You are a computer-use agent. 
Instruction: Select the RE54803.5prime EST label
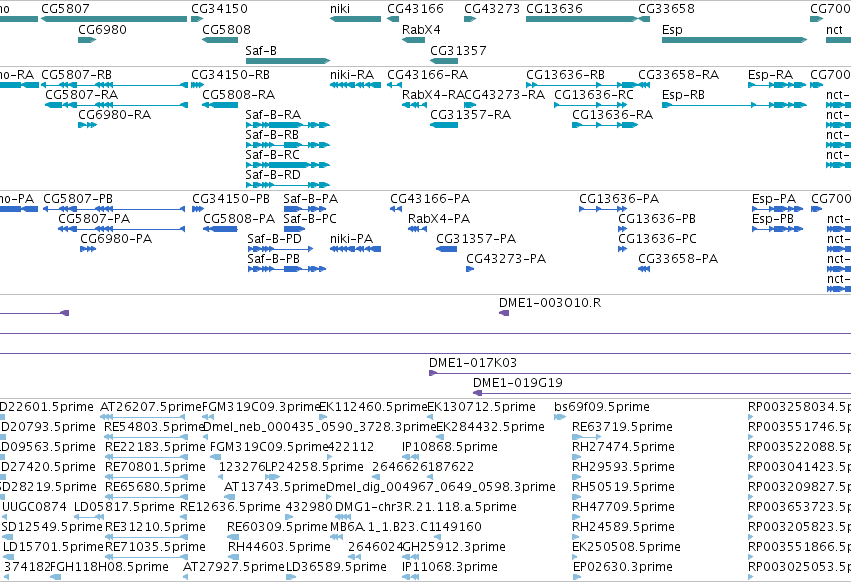(x=155, y=427)
